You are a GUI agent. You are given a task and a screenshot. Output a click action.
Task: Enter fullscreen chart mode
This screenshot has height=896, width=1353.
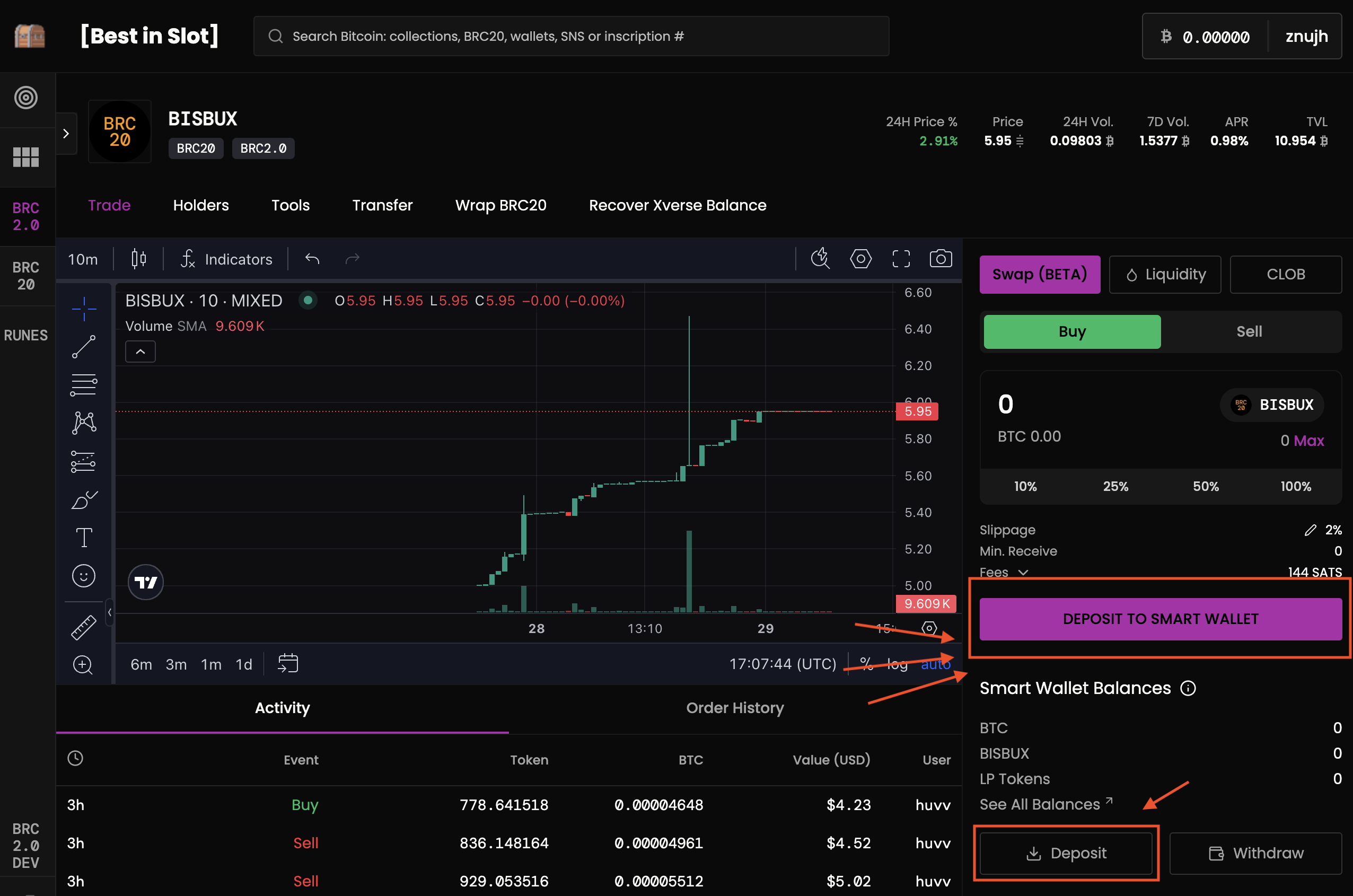tap(900, 259)
